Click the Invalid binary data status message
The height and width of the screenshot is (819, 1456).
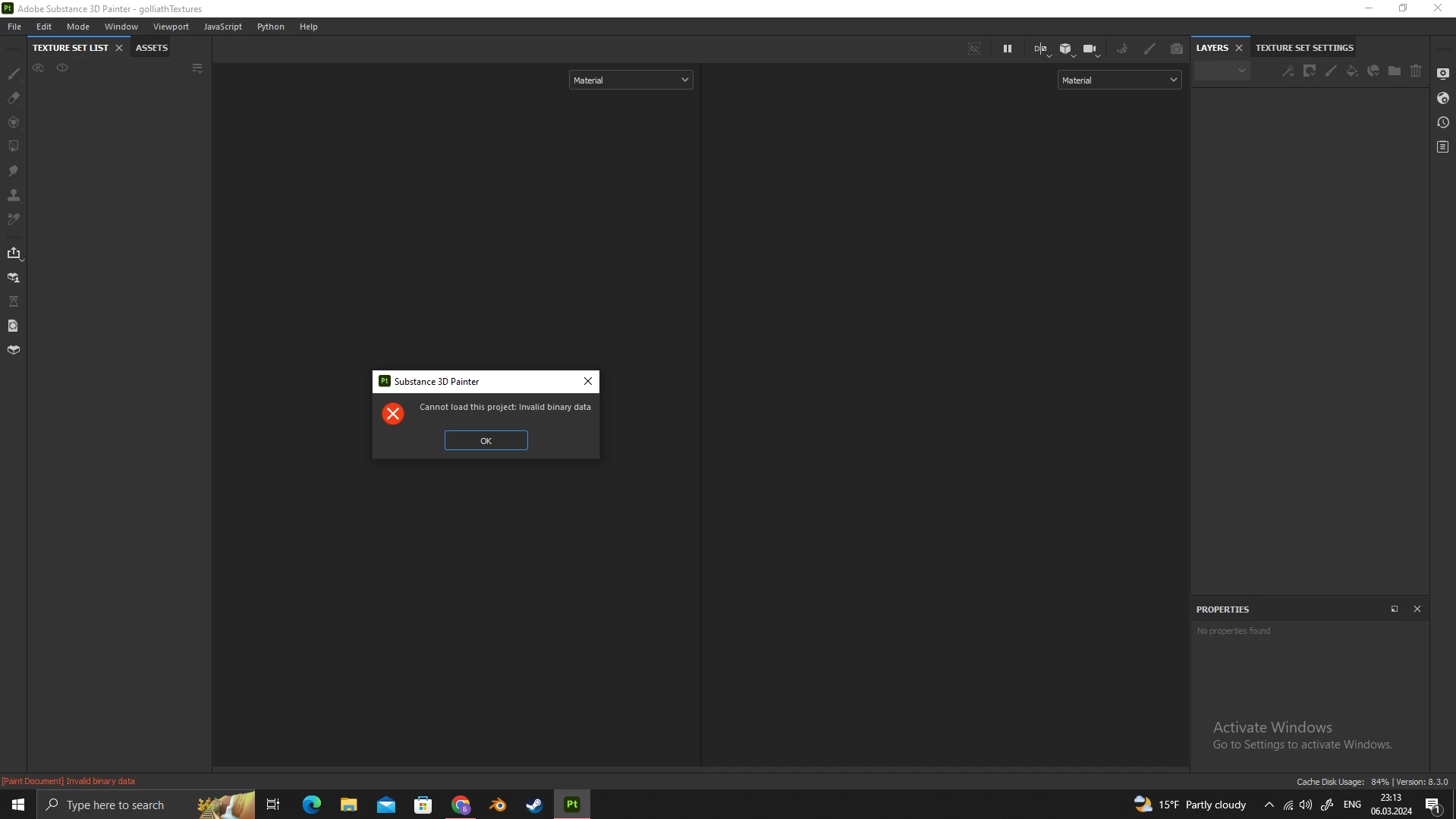tap(68, 781)
